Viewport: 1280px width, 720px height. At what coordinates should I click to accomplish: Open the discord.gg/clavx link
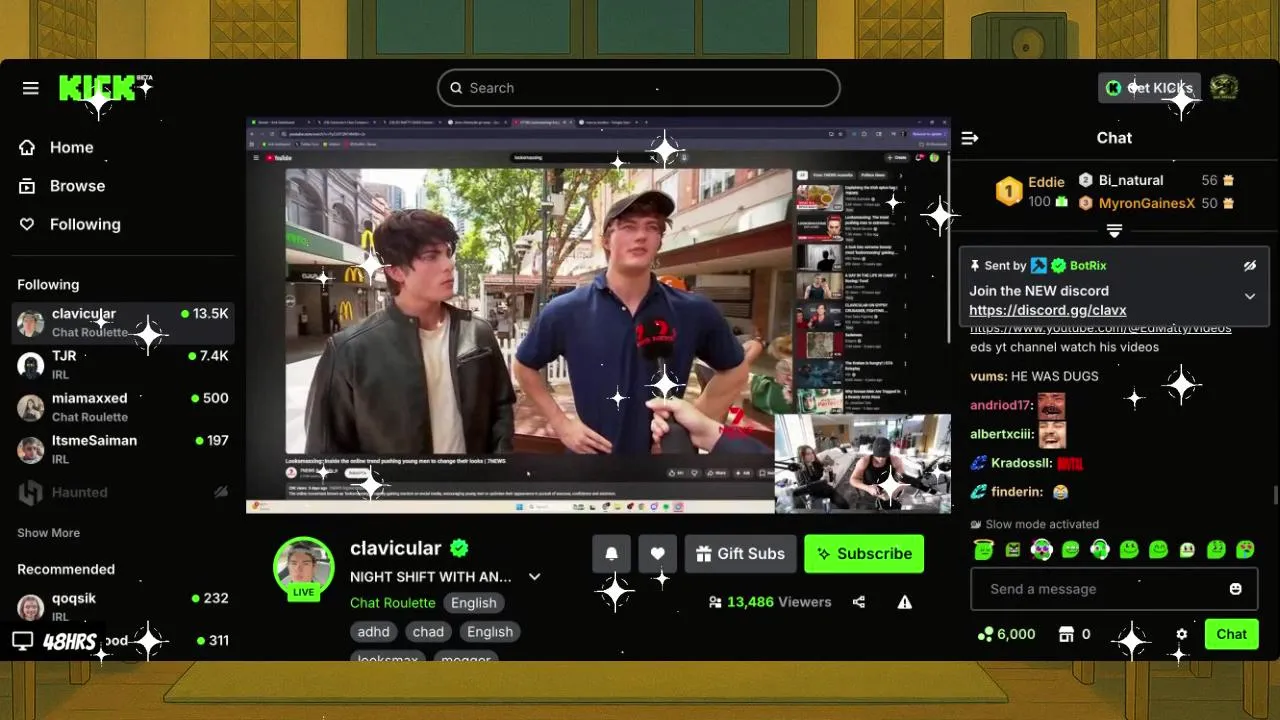click(1047, 310)
